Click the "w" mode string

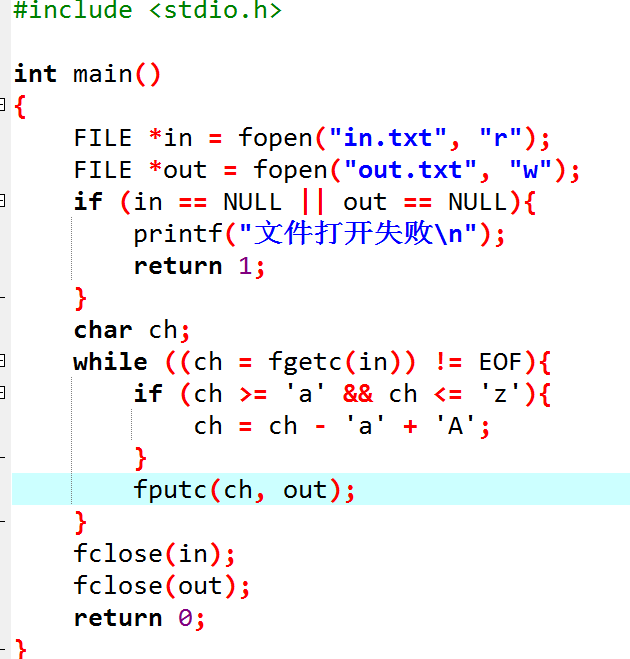click(x=530, y=169)
